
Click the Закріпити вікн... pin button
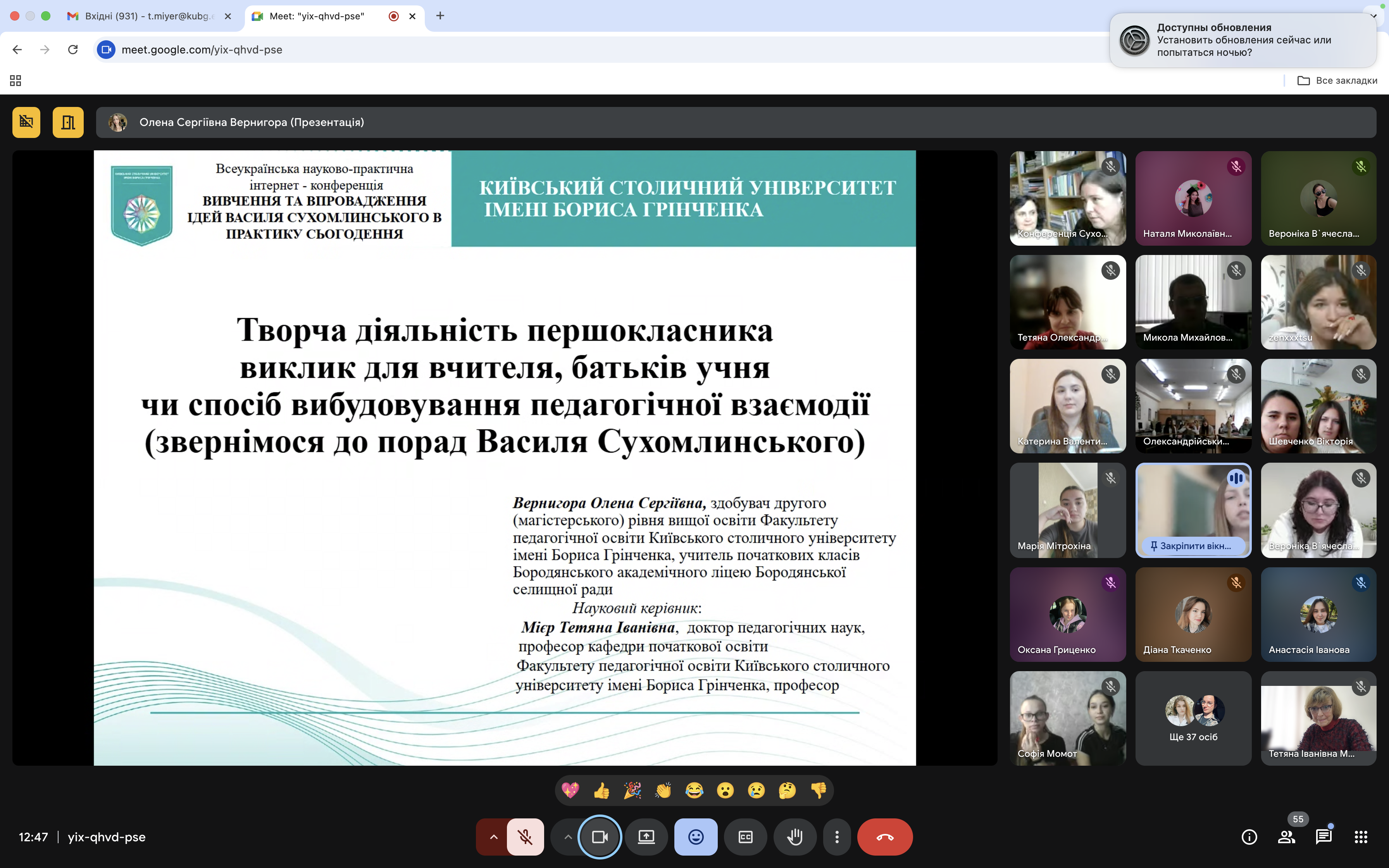pos(1193,545)
